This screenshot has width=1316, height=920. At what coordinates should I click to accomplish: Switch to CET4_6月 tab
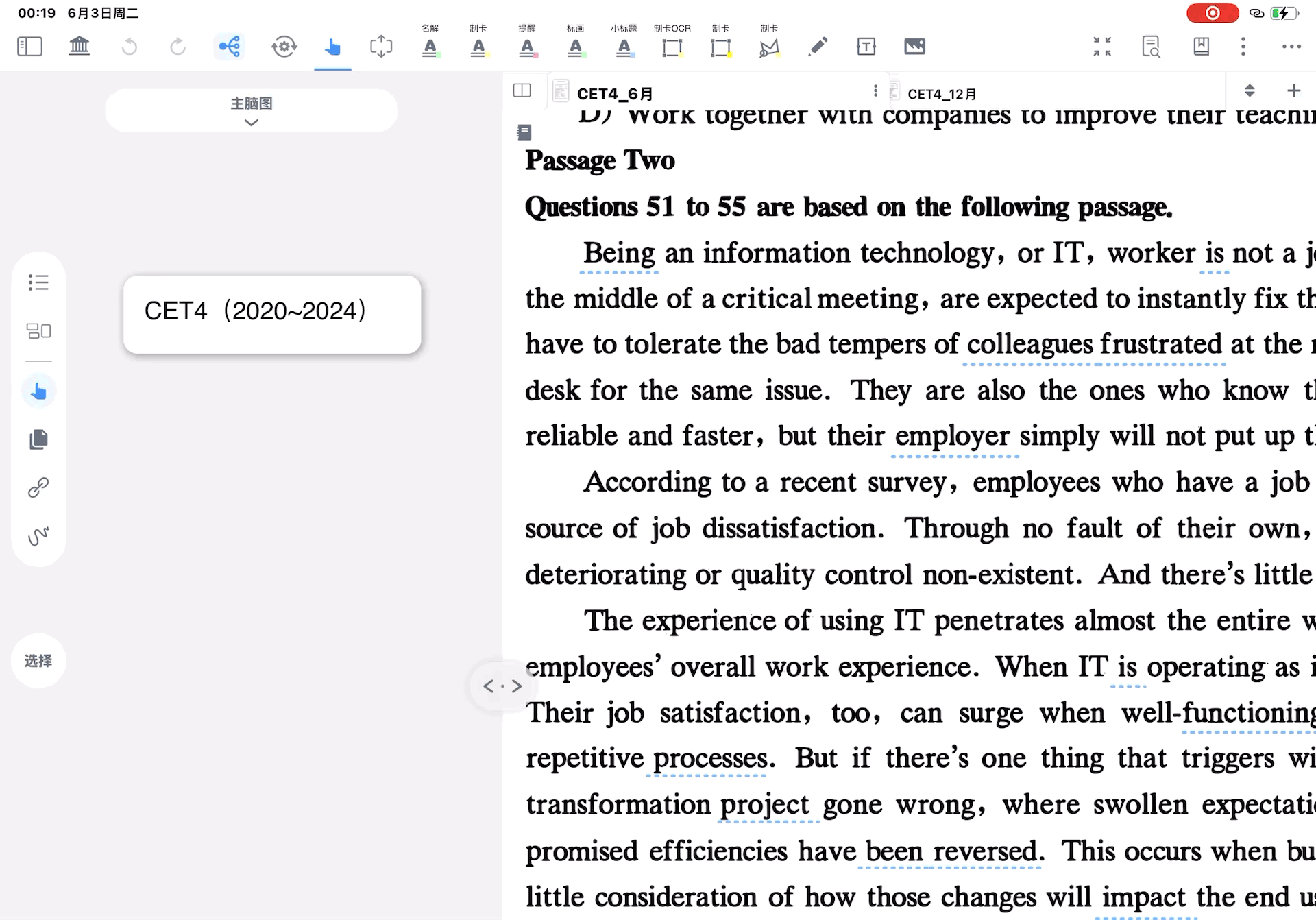[x=615, y=94]
